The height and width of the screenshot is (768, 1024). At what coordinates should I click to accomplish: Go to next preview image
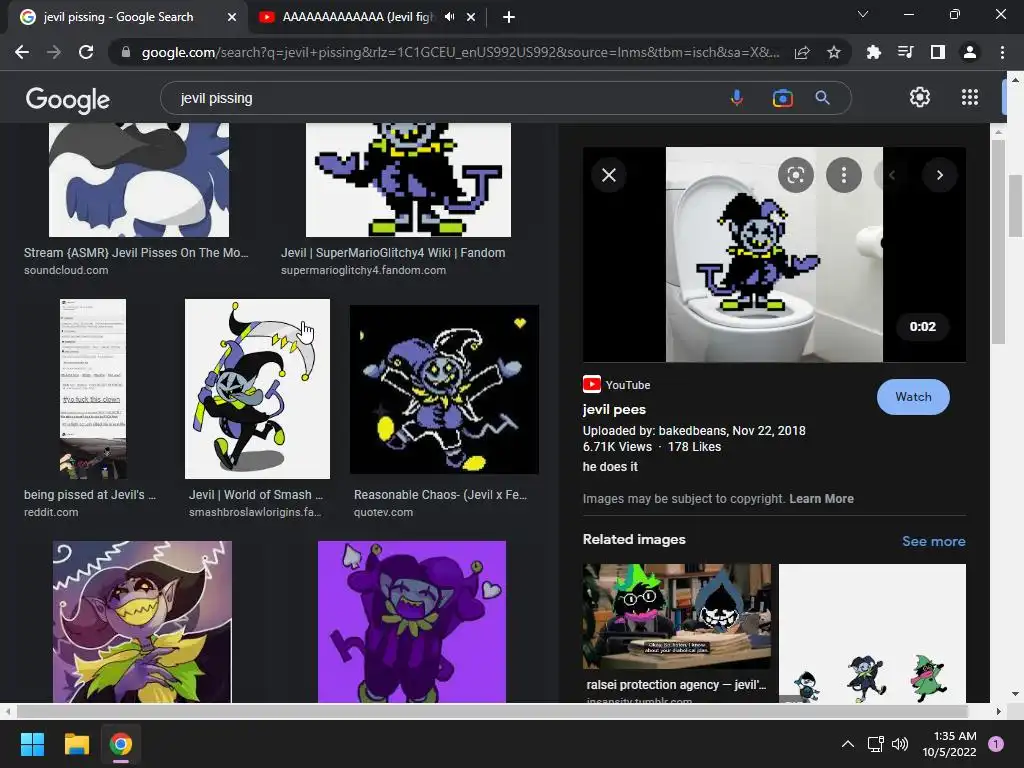(x=940, y=175)
